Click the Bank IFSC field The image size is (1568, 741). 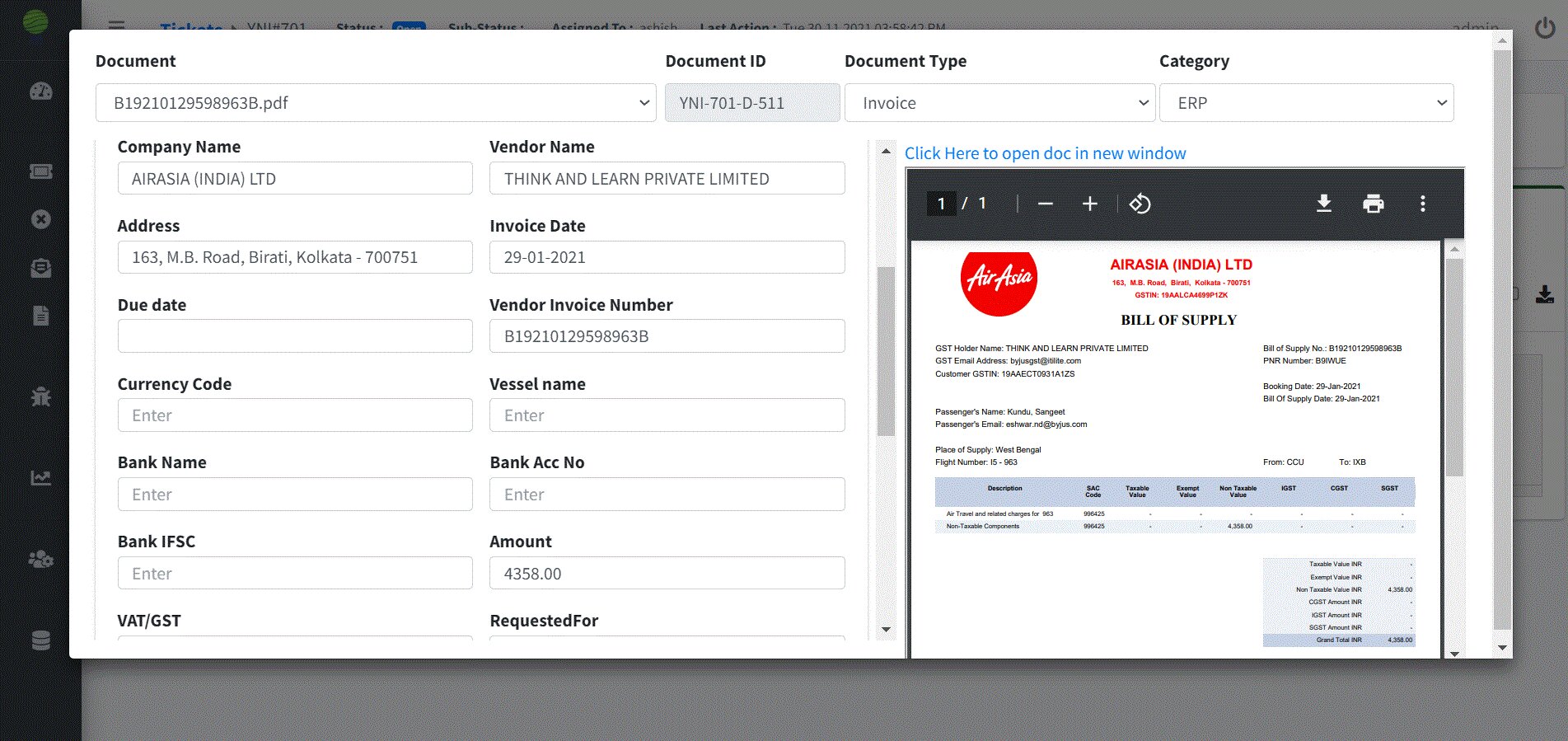click(x=295, y=574)
